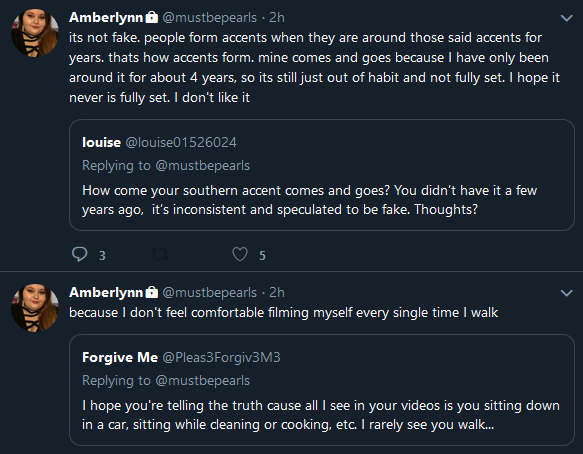The width and height of the screenshot is (583, 454).
Task: Click @Pleas3Forgiv3M3 handle
Action: tap(222, 357)
